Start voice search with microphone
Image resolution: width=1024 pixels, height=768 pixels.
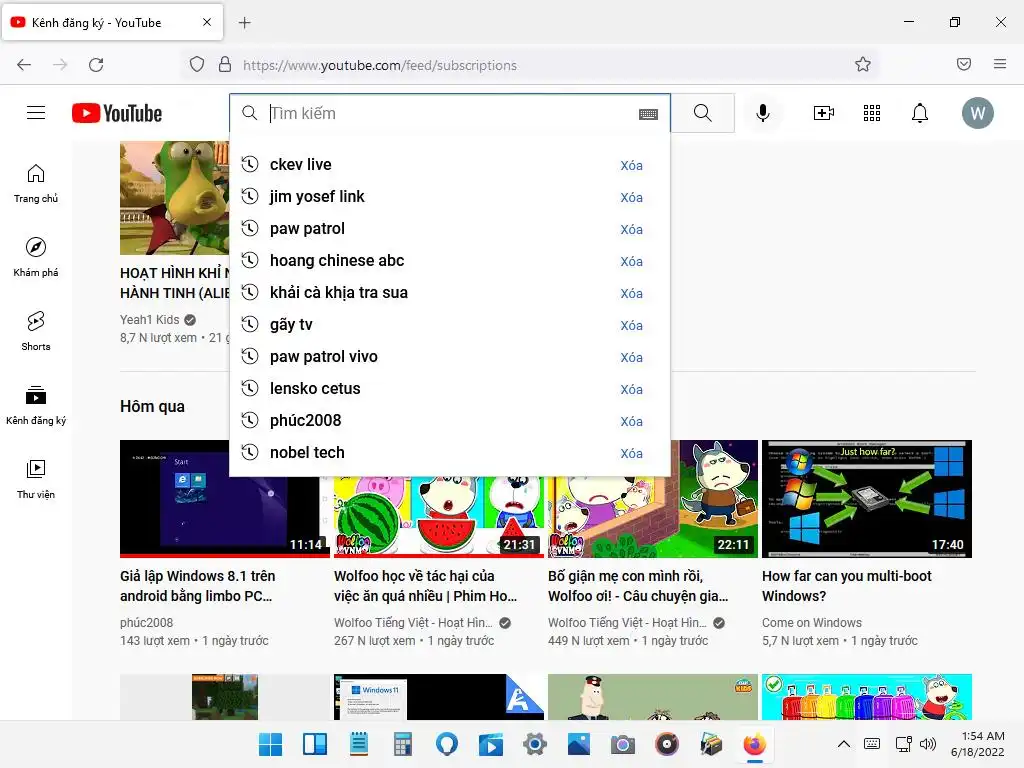pos(762,113)
